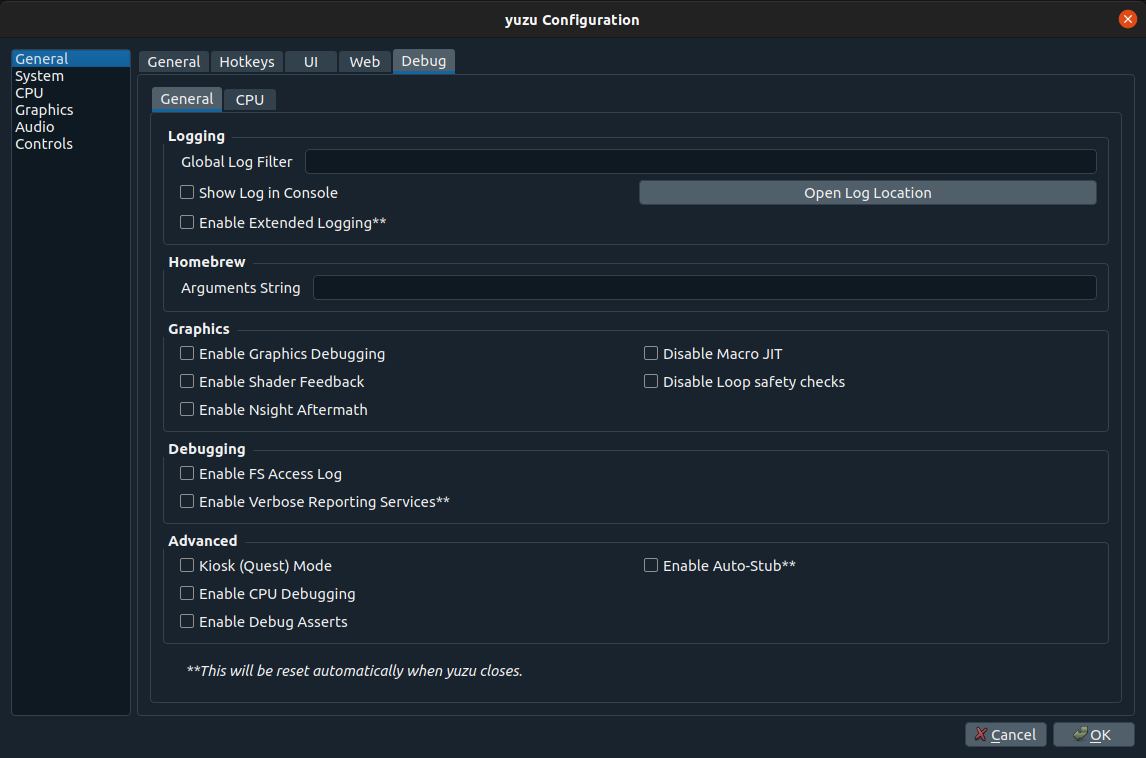
Task: Toggle Enable Extended Logging checkbox
Action: tap(187, 223)
